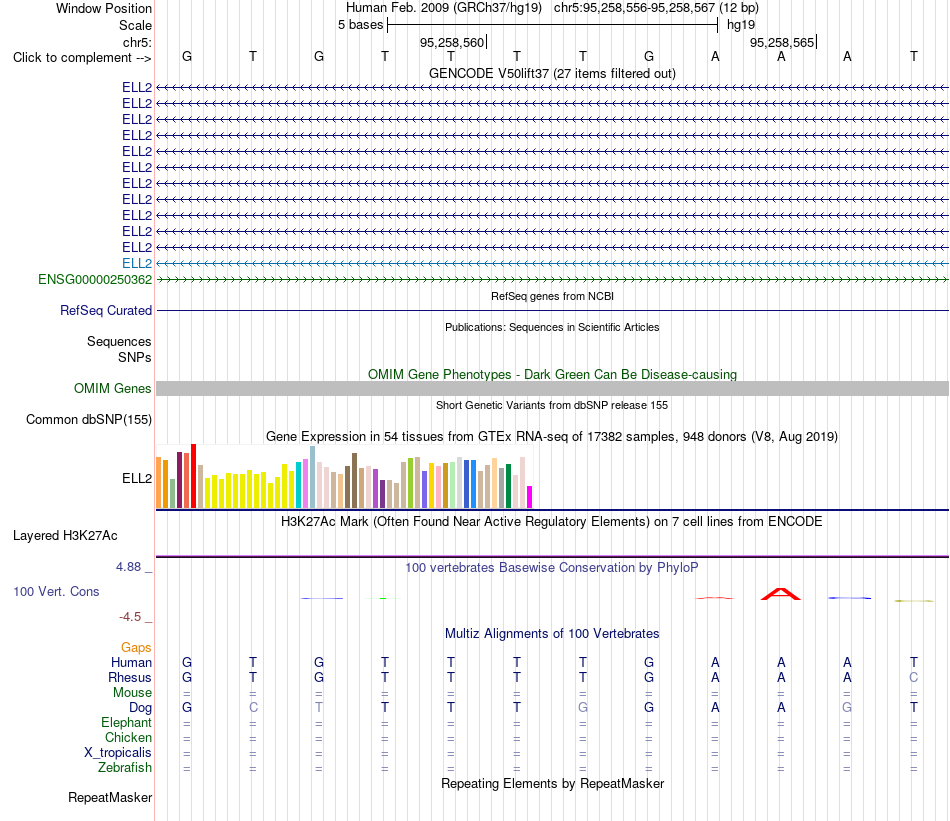
Task: Open 'Short Genetic Variants from dbSNP release 155' title
Action: [552, 405]
